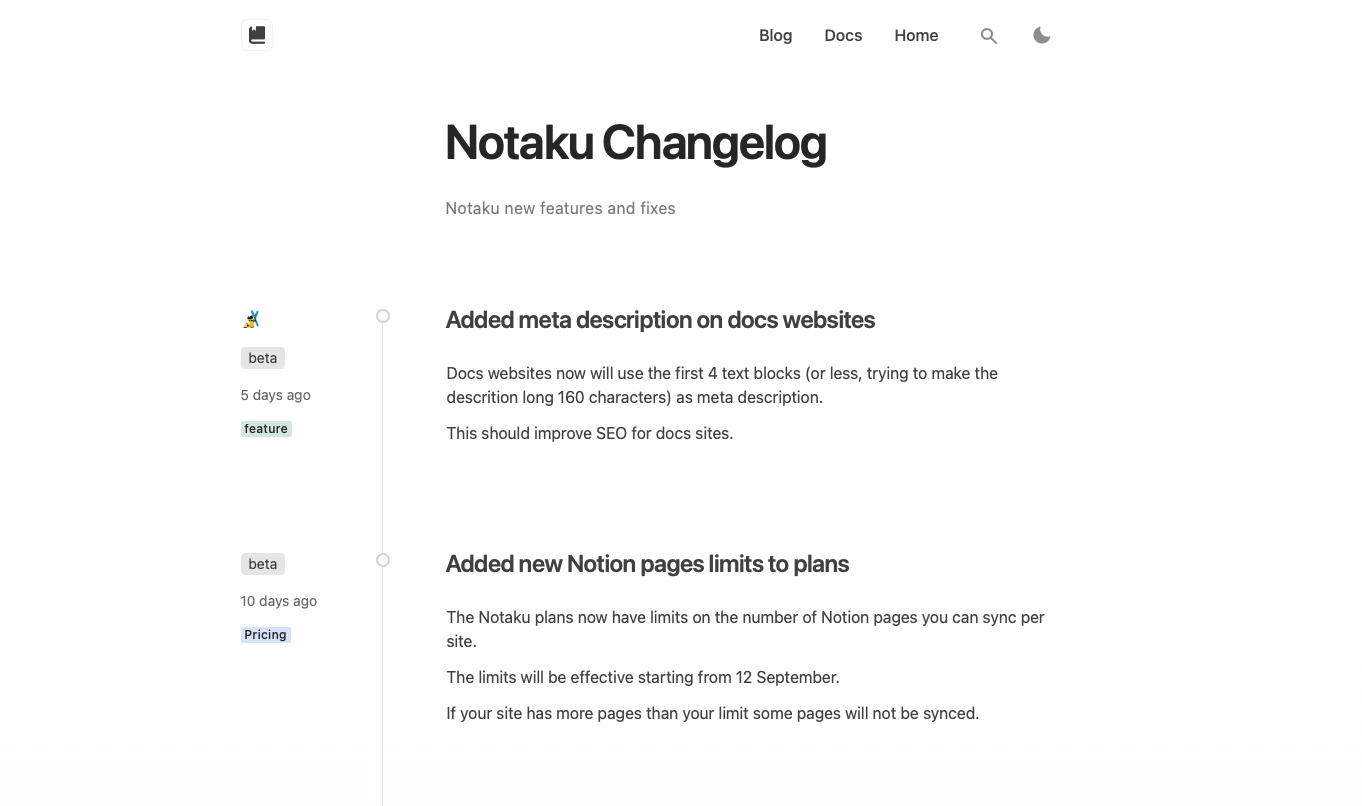This screenshot has height=806, width=1362.
Task: Click the magnifier to start a search
Action: tap(989, 35)
